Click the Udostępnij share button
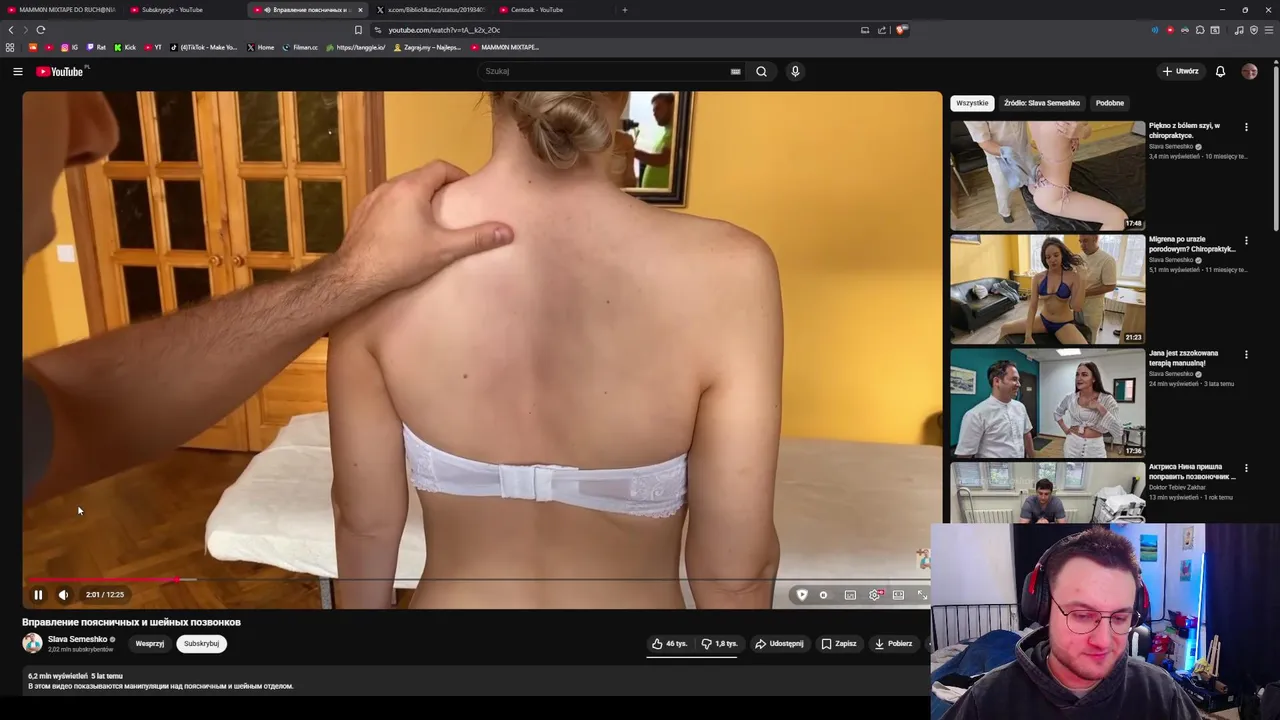This screenshot has width=1280, height=720. [x=779, y=644]
